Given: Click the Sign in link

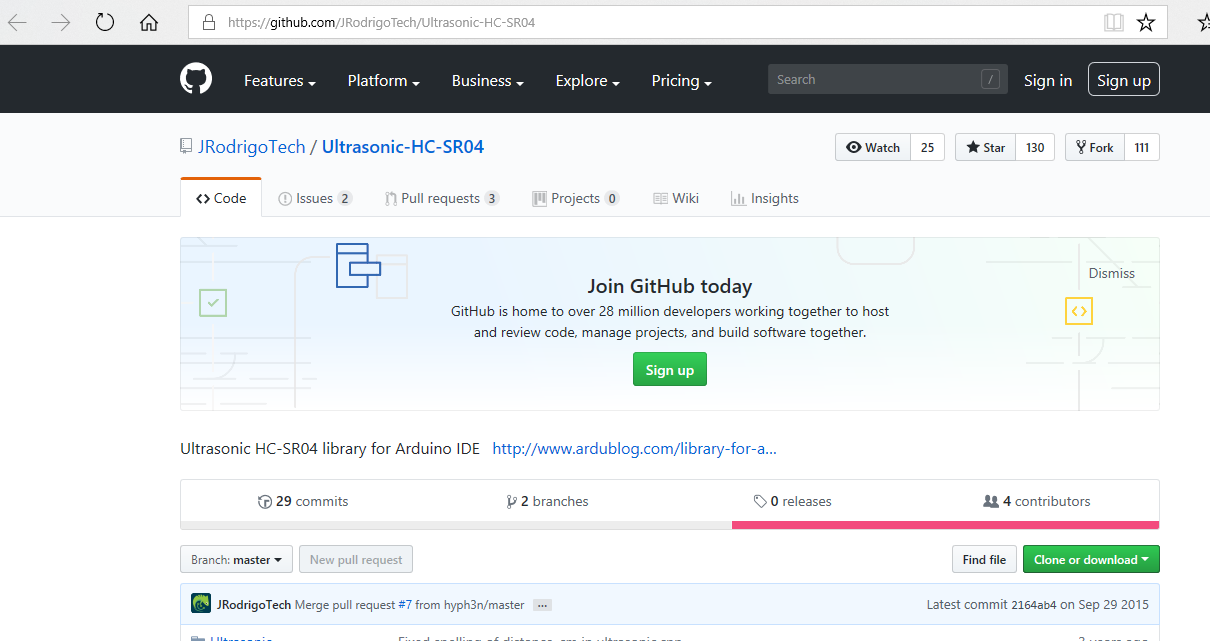Looking at the screenshot, I should pos(1048,81).
